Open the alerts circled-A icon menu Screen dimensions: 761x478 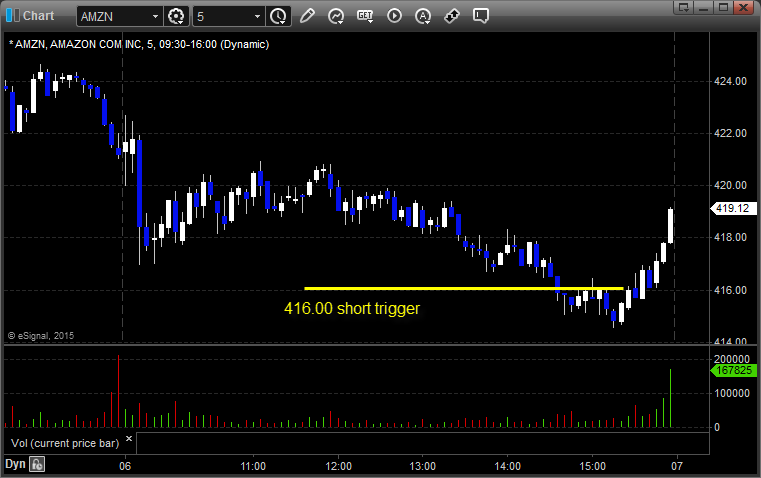423,16
